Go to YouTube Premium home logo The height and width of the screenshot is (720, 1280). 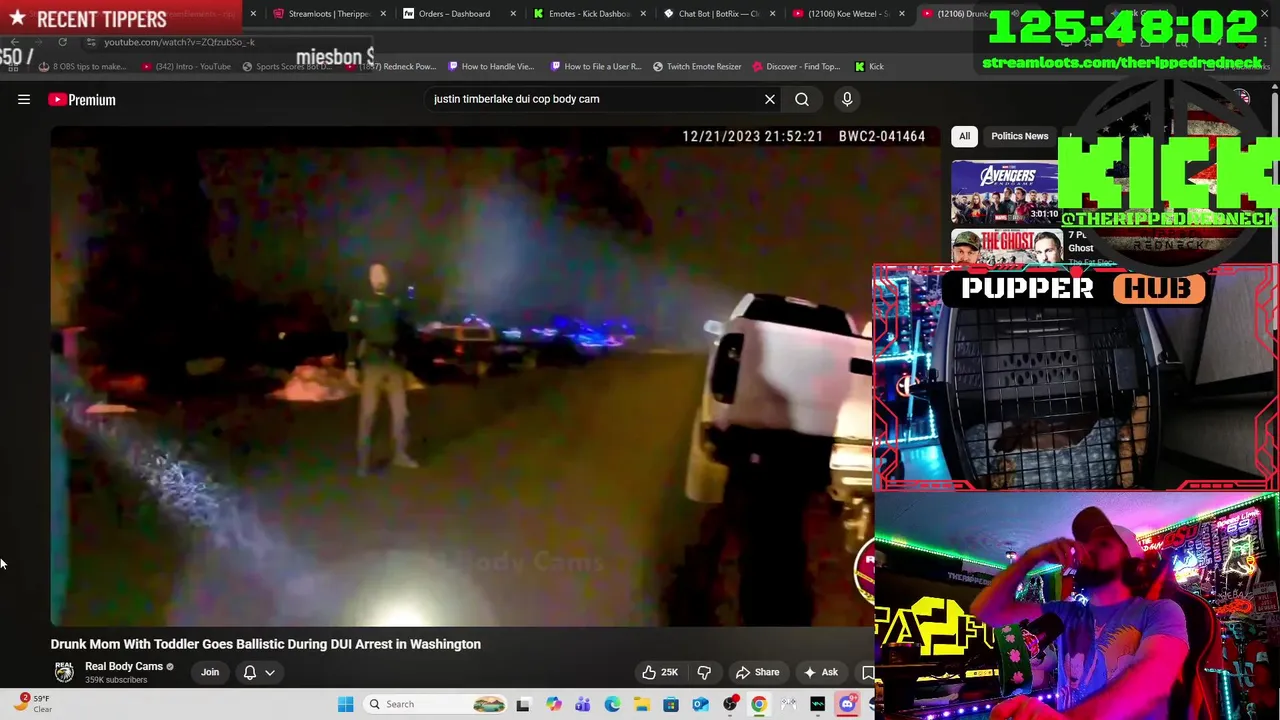click(82, 99)
